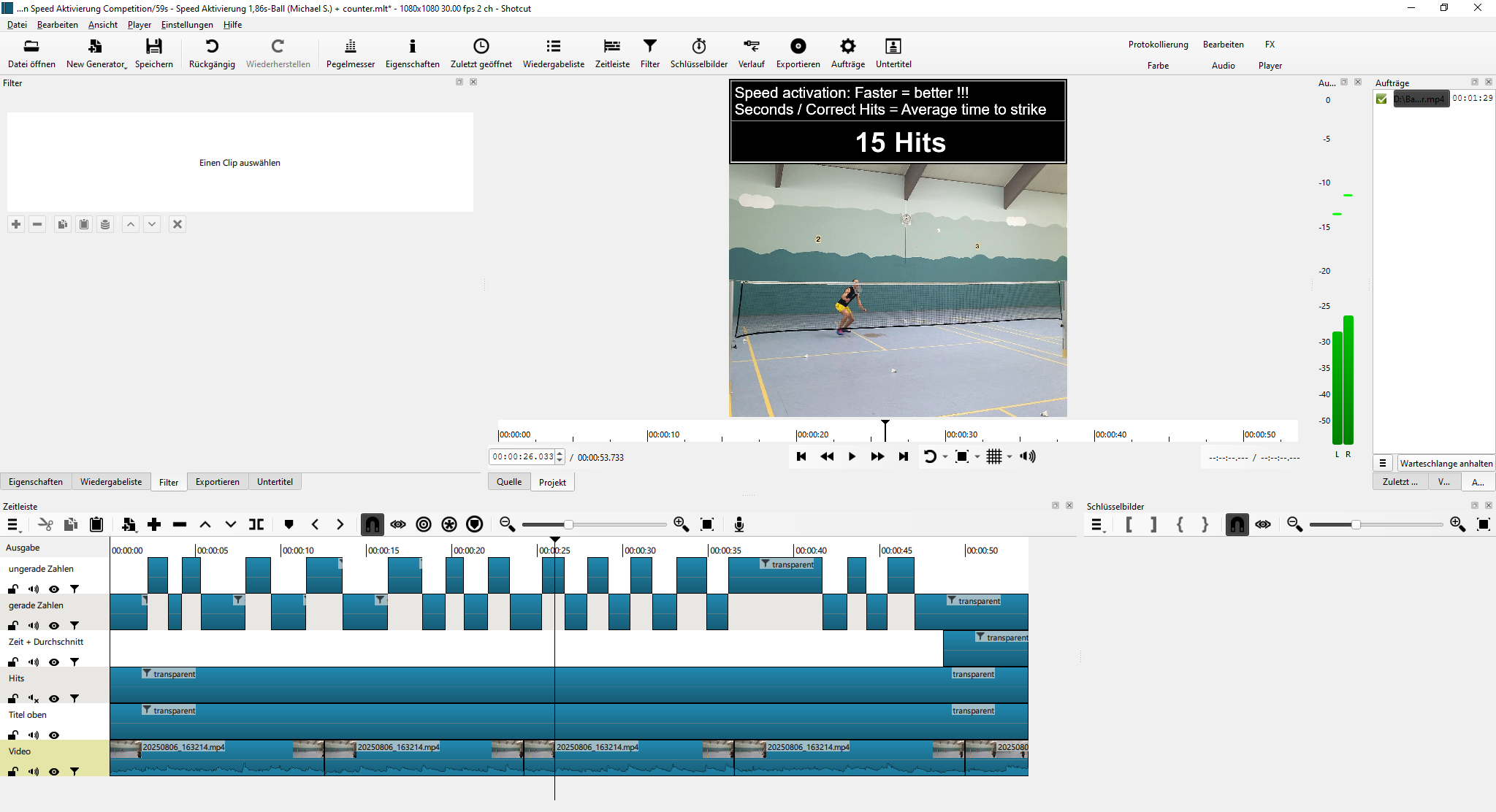Click the Projekt button below the player

pyautogui.click(x=552, y=482)
